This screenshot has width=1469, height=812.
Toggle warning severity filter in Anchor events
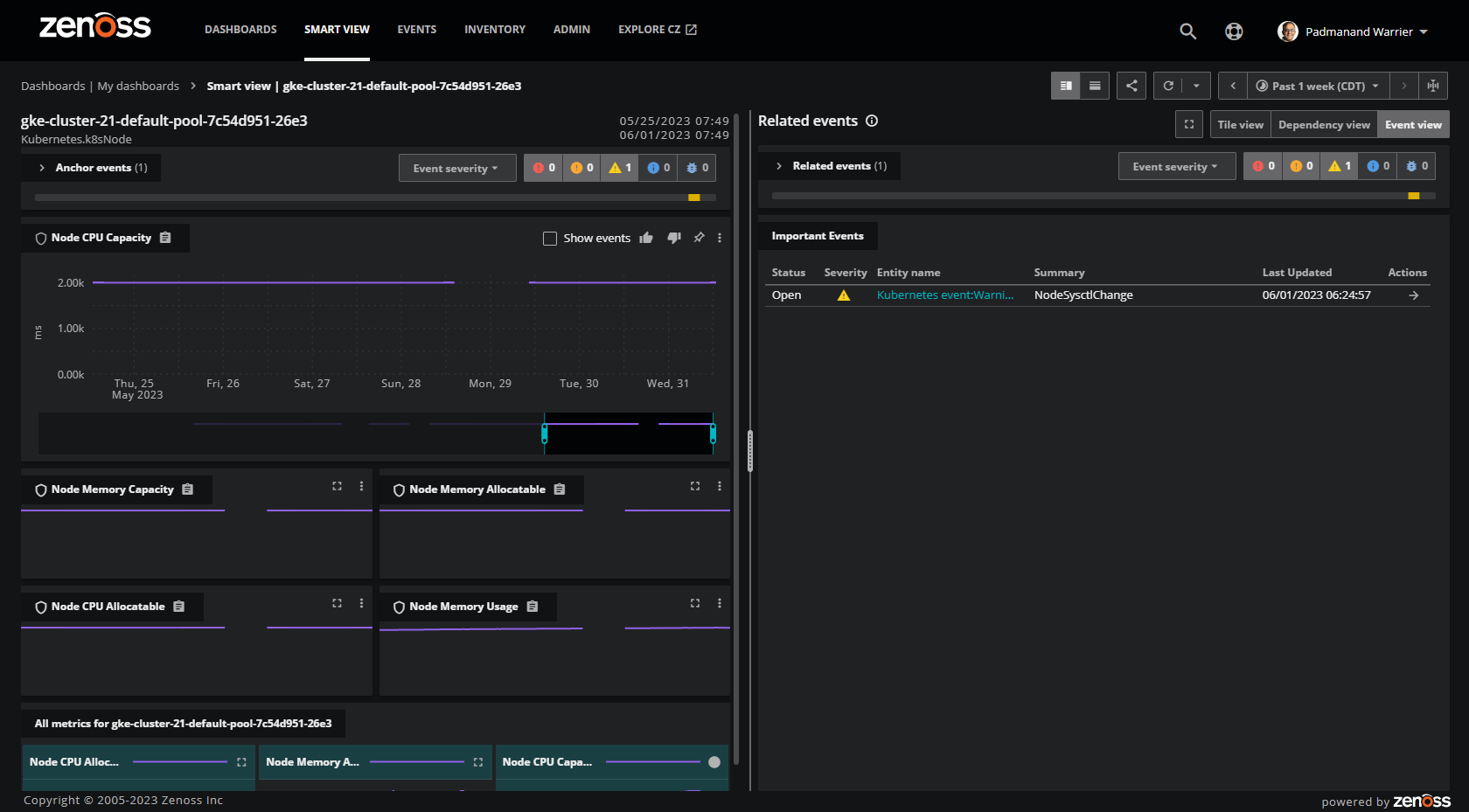point(619,168)
